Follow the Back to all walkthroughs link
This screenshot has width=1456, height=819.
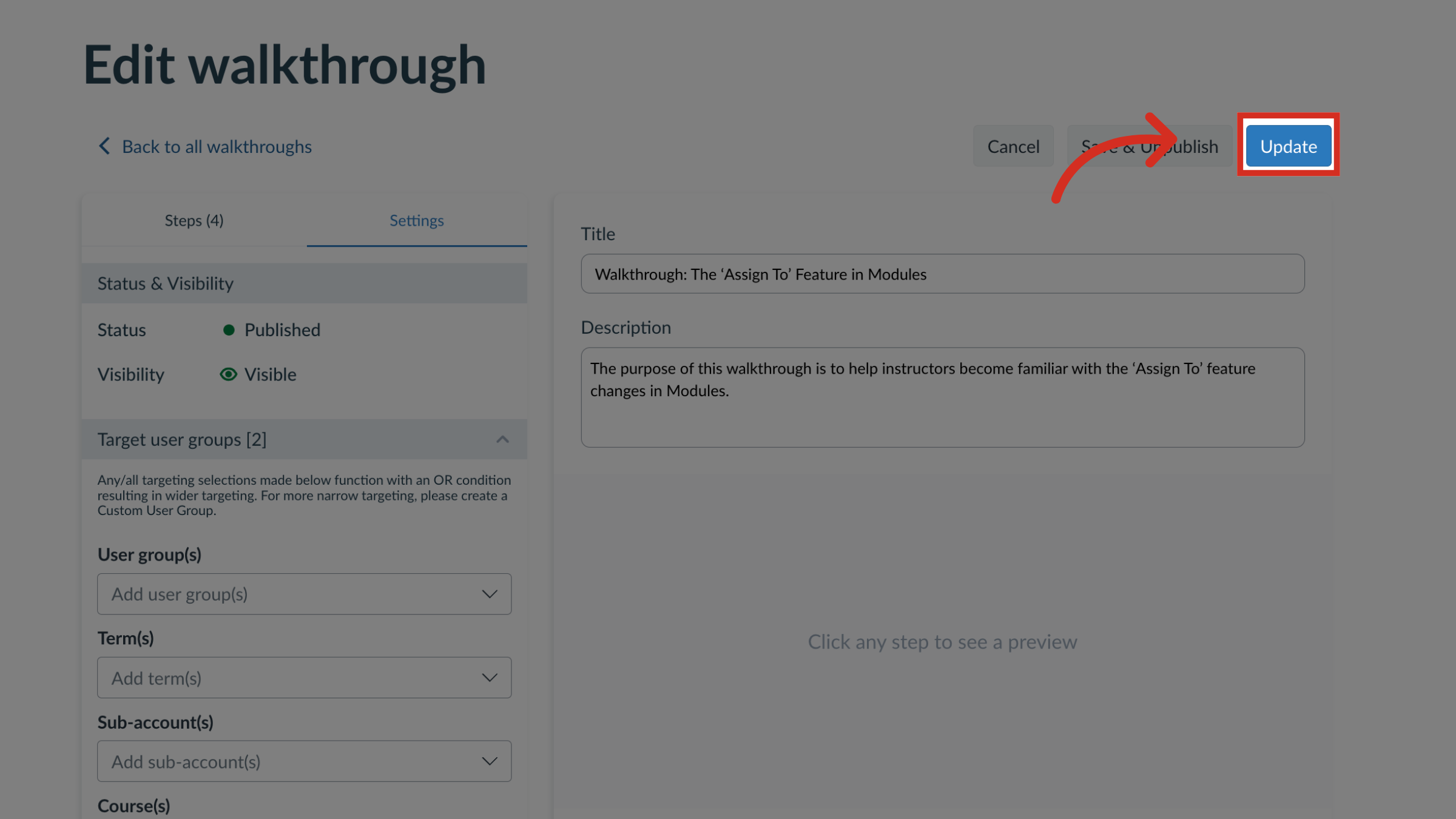(217, 146)
